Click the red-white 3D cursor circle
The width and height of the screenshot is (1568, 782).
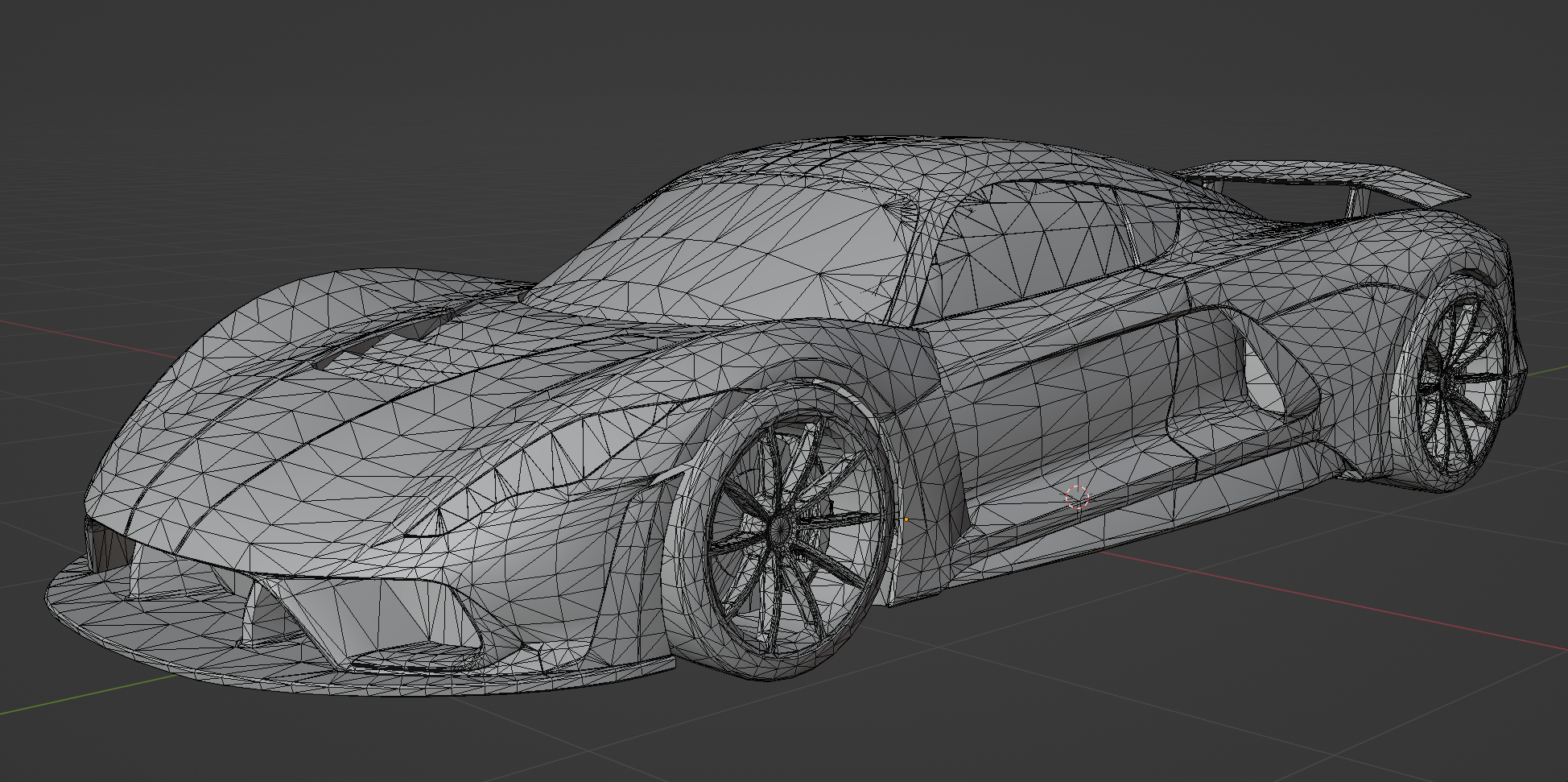(1077, 497)
